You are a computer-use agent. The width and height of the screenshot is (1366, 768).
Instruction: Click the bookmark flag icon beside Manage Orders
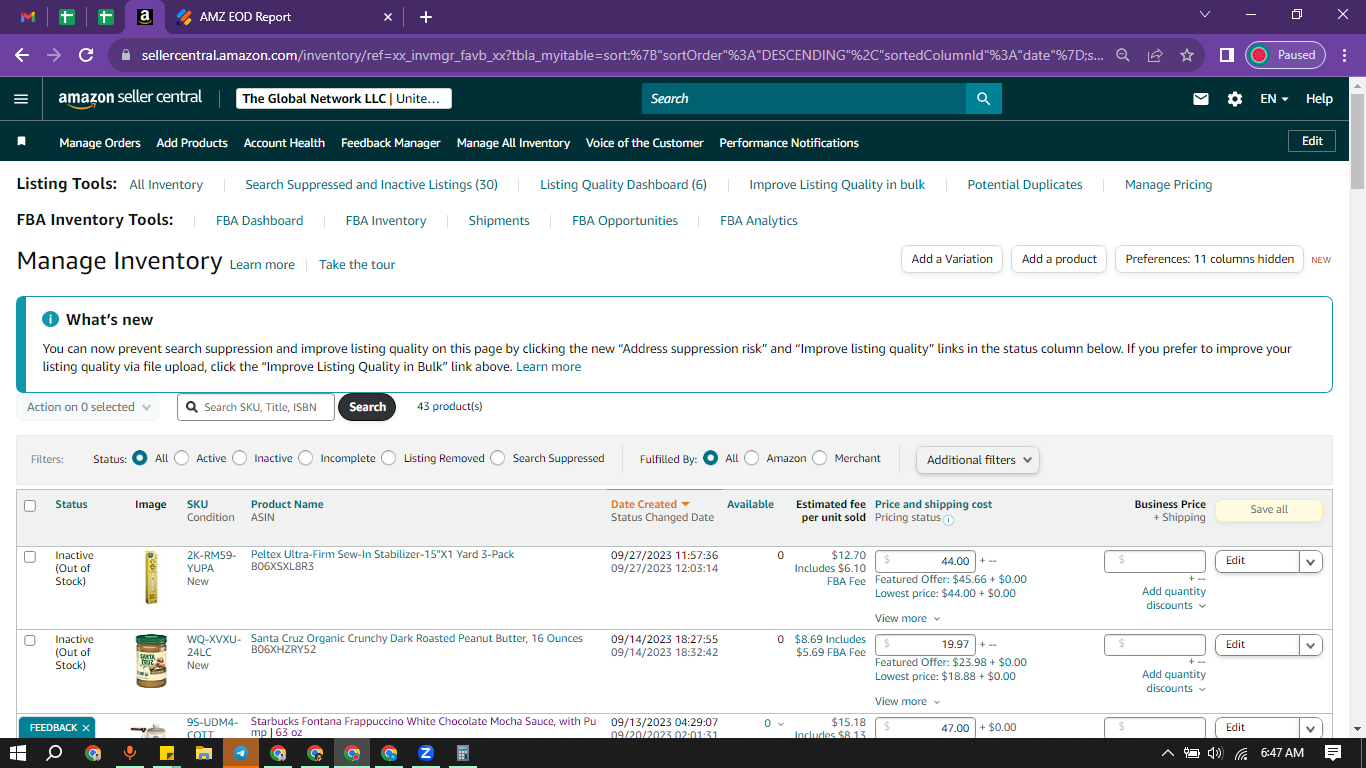21,142
